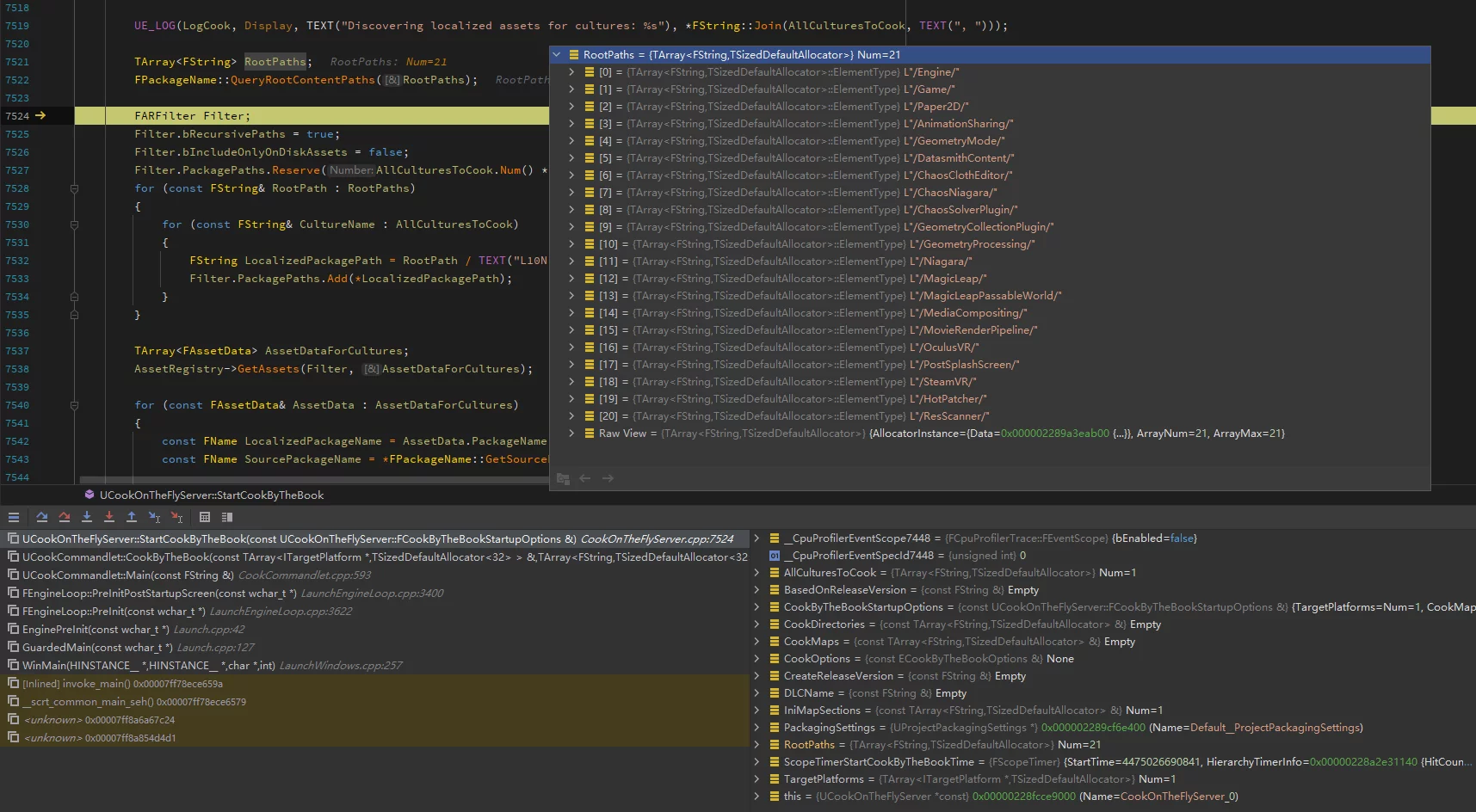The height and width of the screenshot is (812, 1476).
Task: Click the red Force Step Over icon
Action: 64,517
